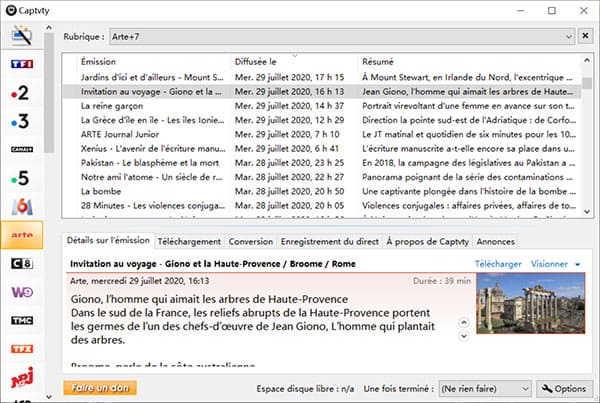Image resolution: width=600 pixels, height=403 pixels.
Task: Select the 'La bombe' row
Action: tap(321, 191)
